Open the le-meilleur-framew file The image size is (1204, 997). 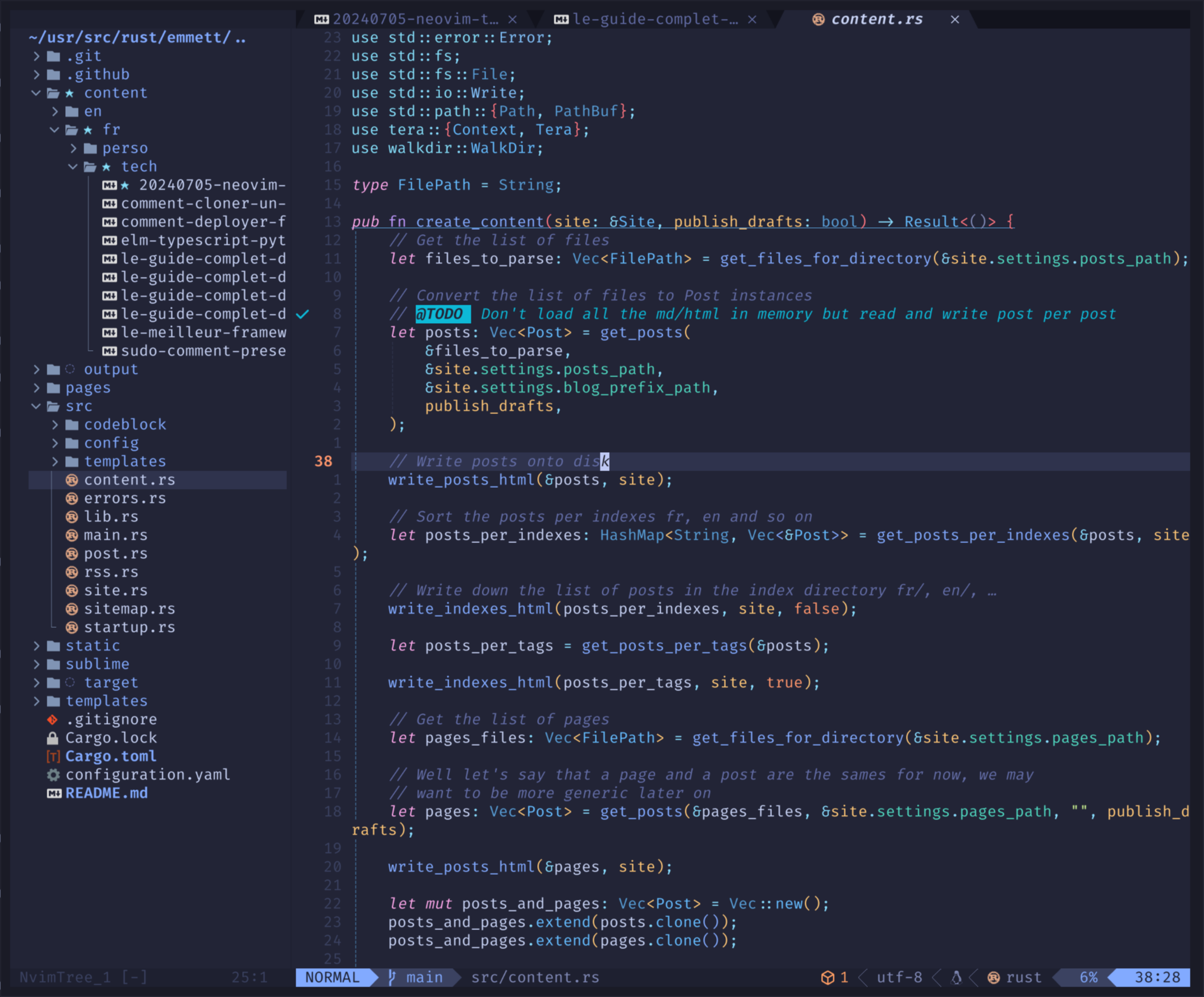click(203, 332)
